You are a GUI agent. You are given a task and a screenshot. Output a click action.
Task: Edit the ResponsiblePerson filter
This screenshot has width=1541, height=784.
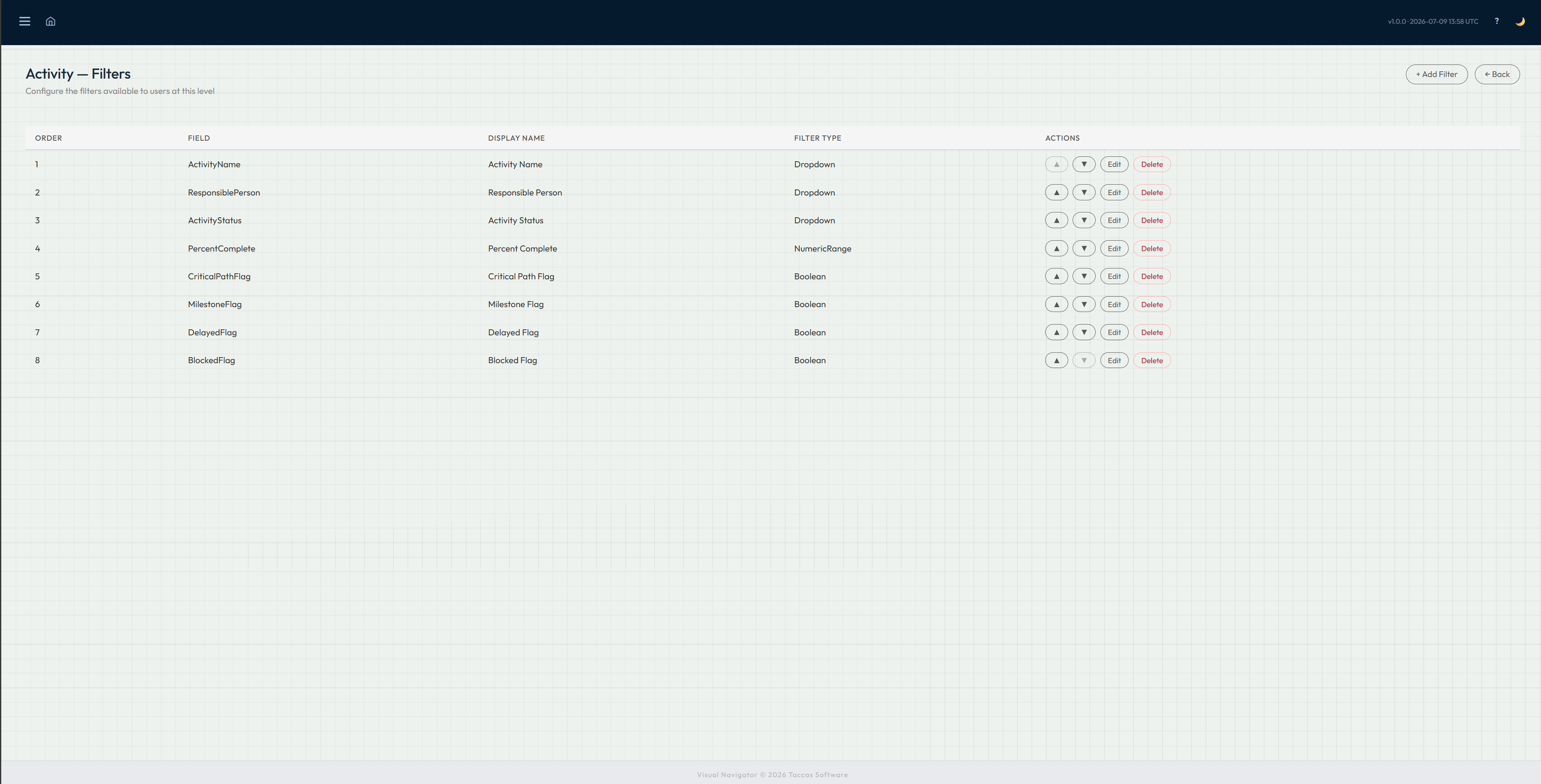[1114, 193]
